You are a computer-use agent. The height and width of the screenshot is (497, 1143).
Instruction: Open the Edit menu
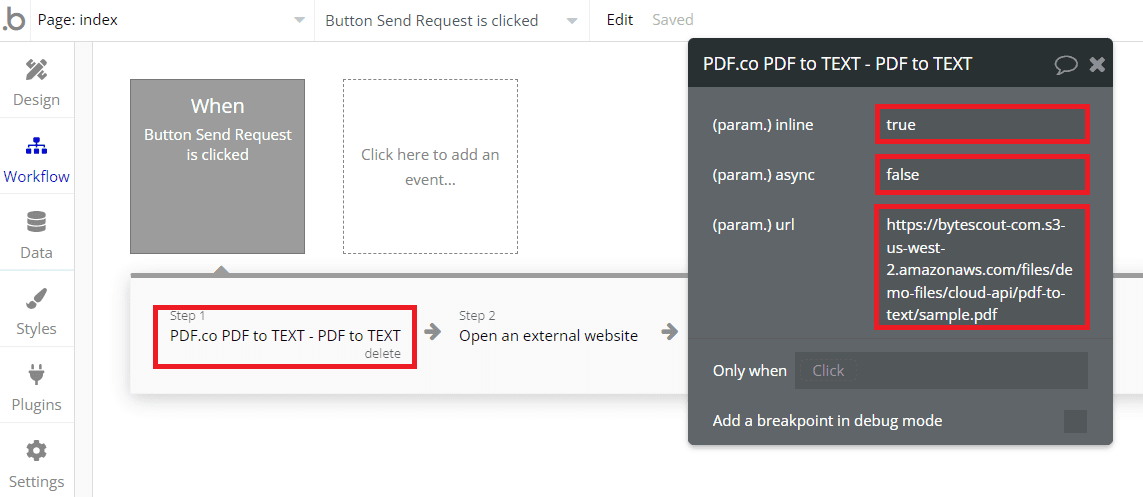pyautogui.click(x=620, y=20)
